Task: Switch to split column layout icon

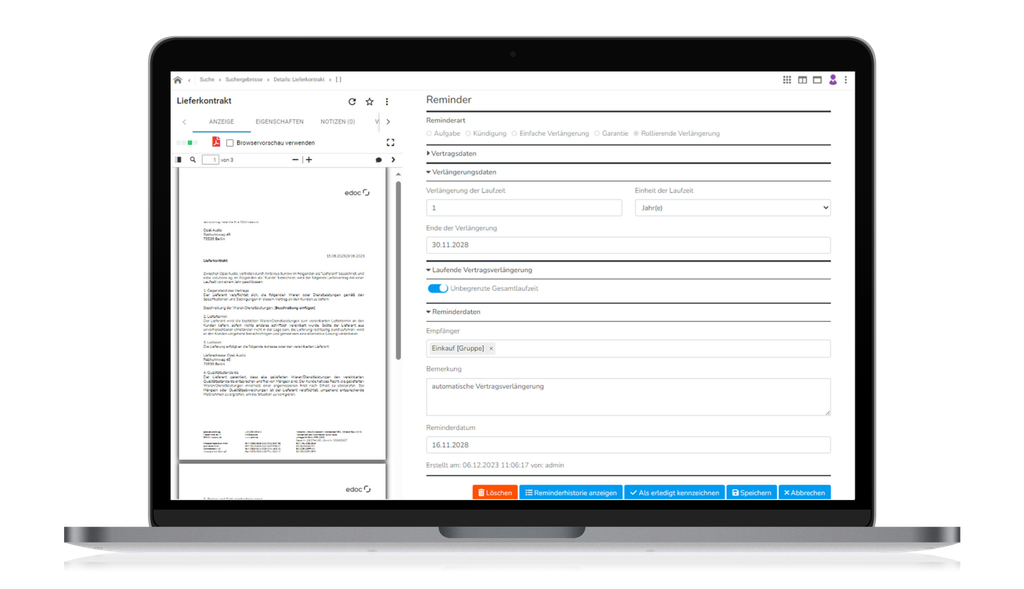Action: click(x=802, y=80)
